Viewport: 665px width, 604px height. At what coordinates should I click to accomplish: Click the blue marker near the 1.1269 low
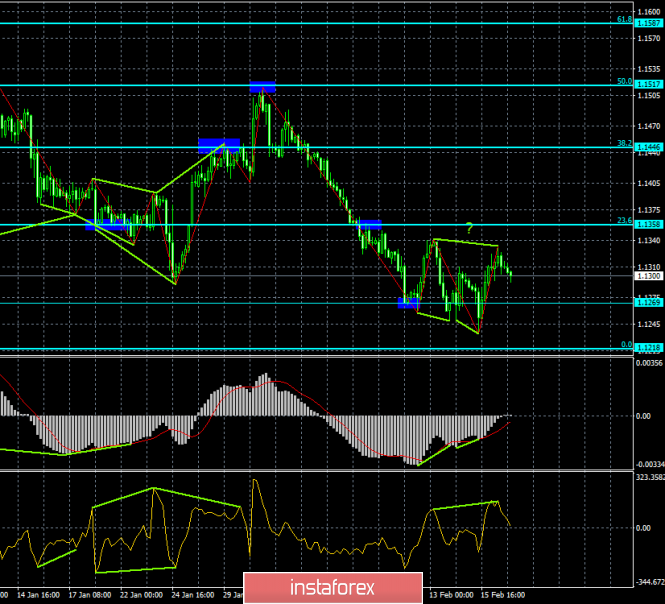point(408,303)
